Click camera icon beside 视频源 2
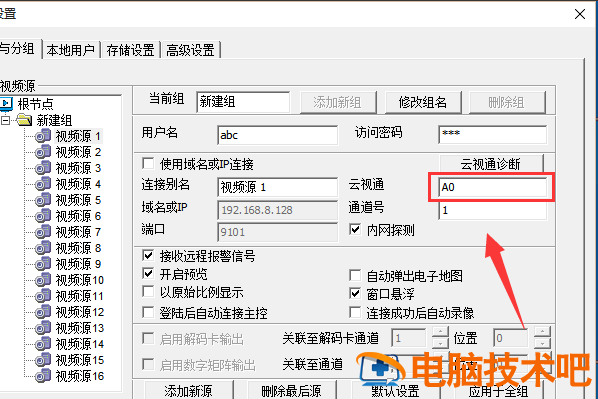Viewport: 598px width, 399px height. [x=43, y=152]
